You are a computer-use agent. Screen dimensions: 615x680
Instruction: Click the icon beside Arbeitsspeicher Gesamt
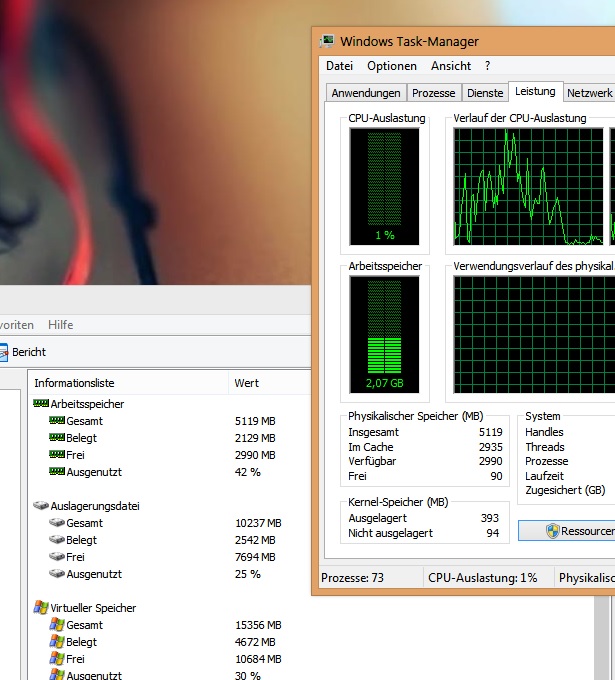57,421
